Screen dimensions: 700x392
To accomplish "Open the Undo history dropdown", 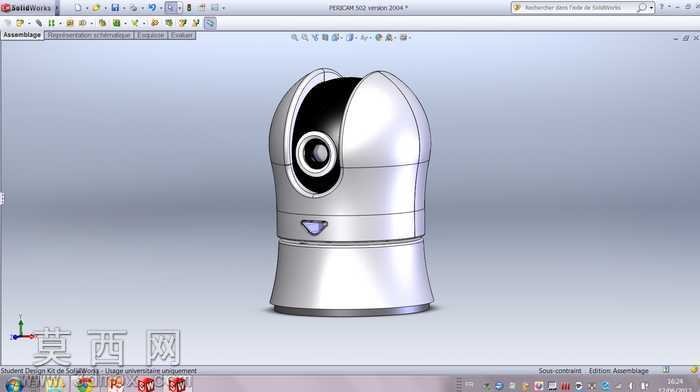I will 161,8.
